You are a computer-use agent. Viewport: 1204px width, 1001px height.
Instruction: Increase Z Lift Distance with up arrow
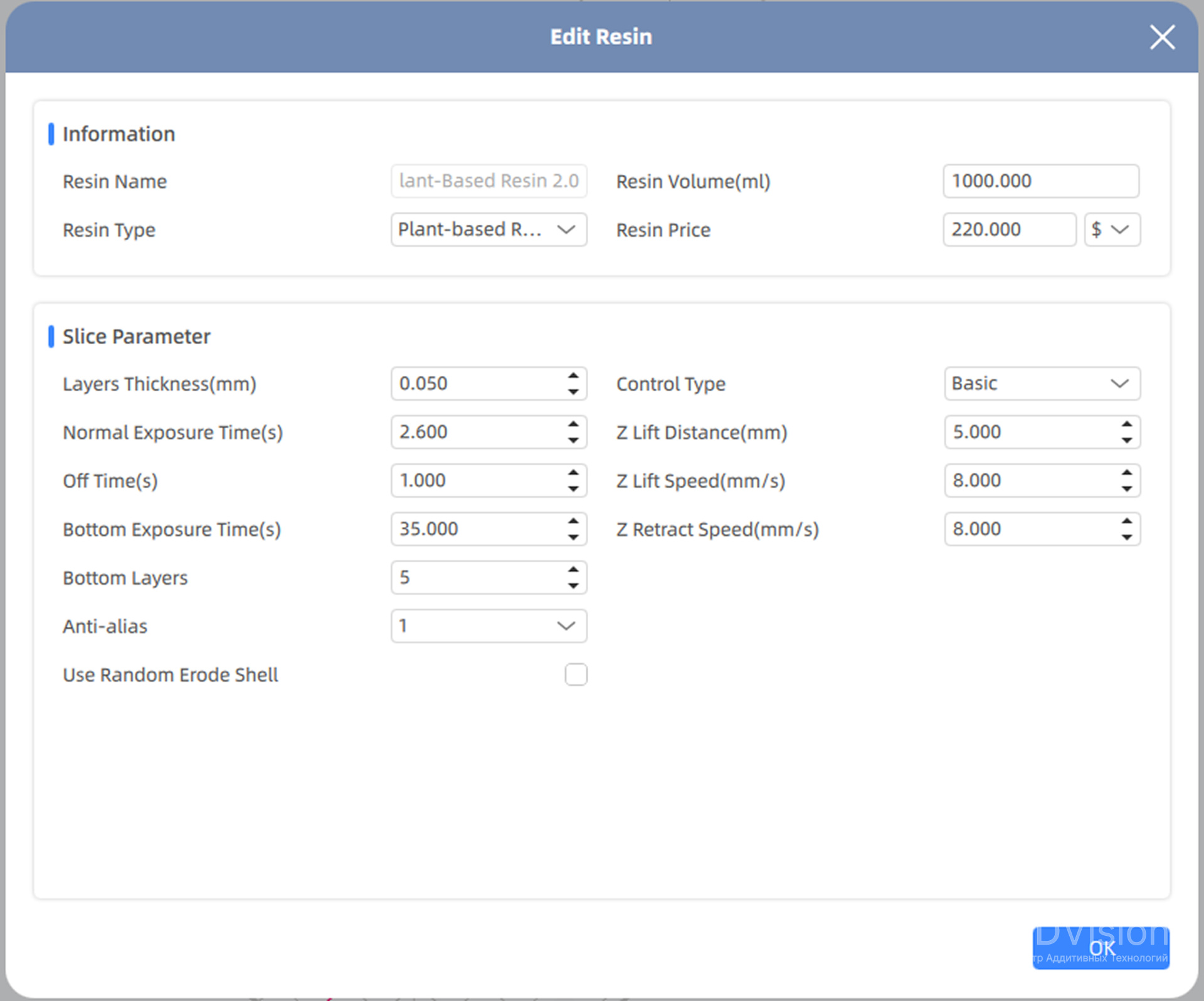click(1126, 424)
